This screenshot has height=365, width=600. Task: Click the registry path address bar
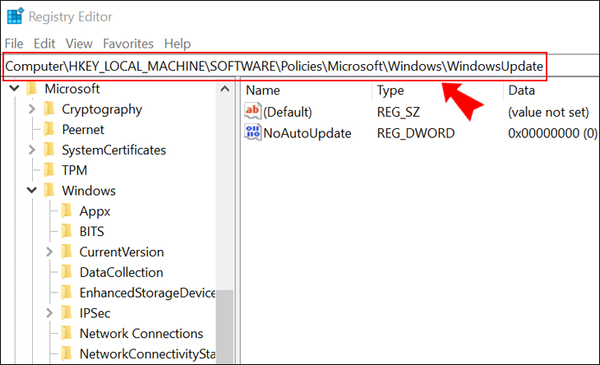tap(275, 66)
